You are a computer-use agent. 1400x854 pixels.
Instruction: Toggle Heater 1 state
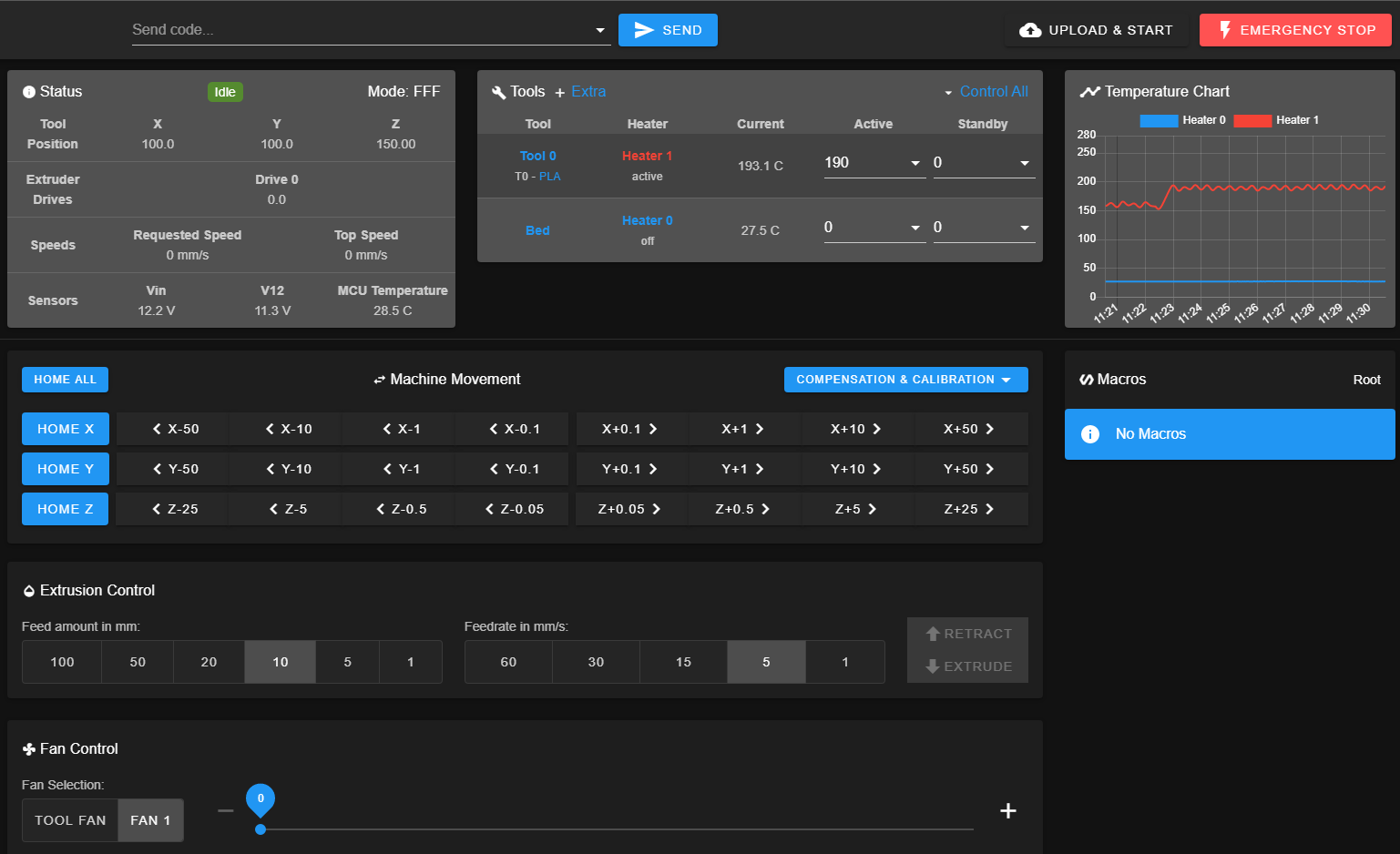pyautogui.click(x=647, y=156)
